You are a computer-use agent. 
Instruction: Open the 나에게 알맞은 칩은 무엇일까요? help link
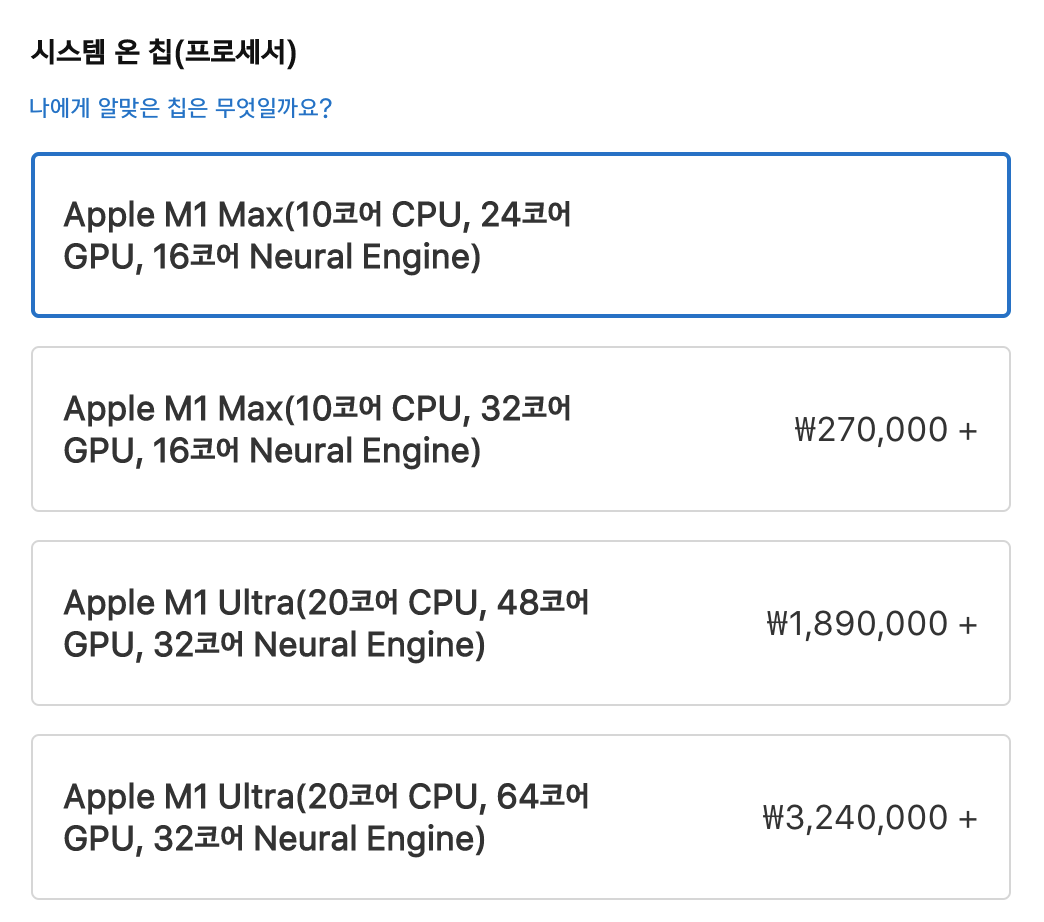pyautogui.click(x=180, y=107)
